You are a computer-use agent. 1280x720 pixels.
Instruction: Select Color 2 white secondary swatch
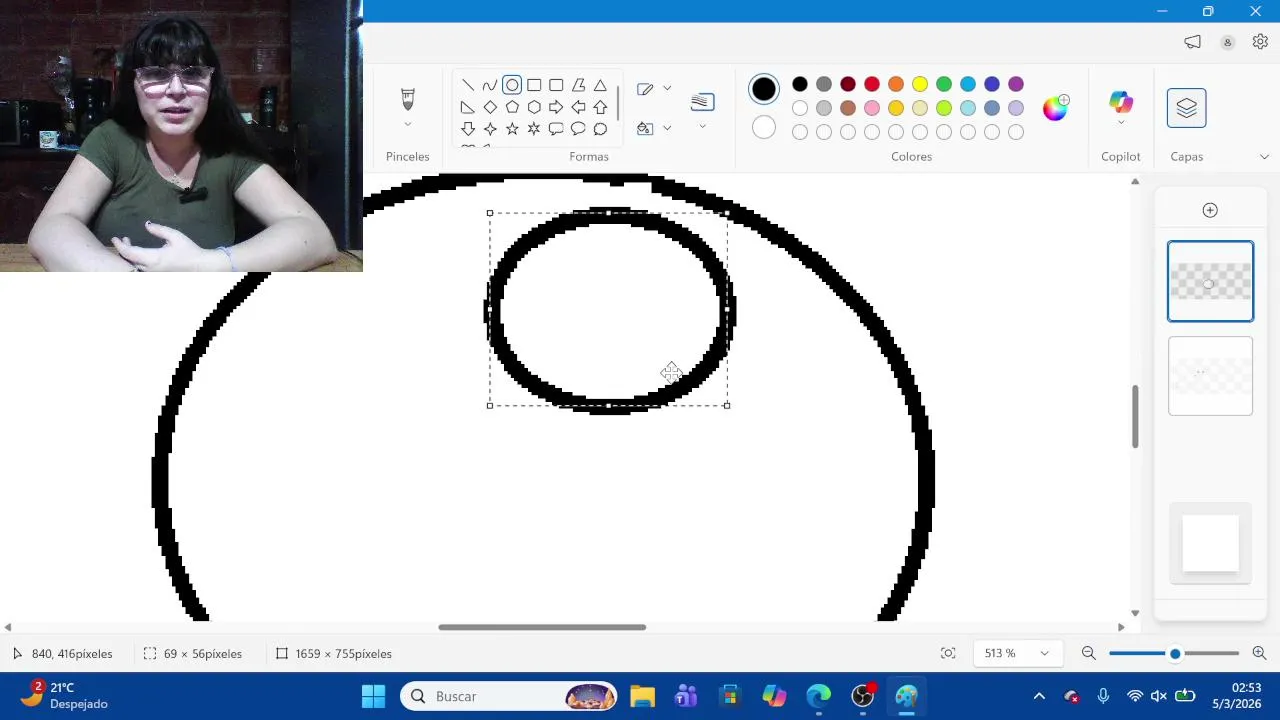click(x=764, y=127)
